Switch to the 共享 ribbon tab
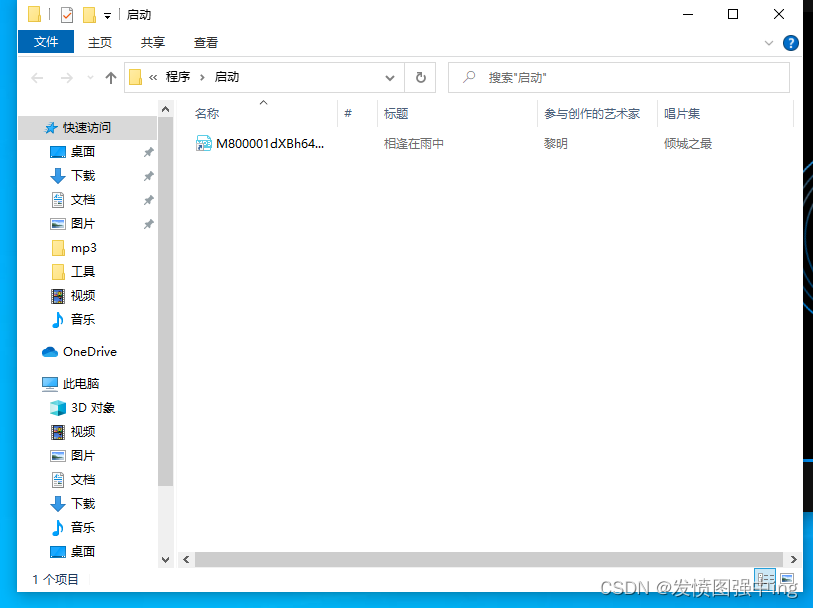Viewport: 813px width, 608px height. (x=152, y=43)
